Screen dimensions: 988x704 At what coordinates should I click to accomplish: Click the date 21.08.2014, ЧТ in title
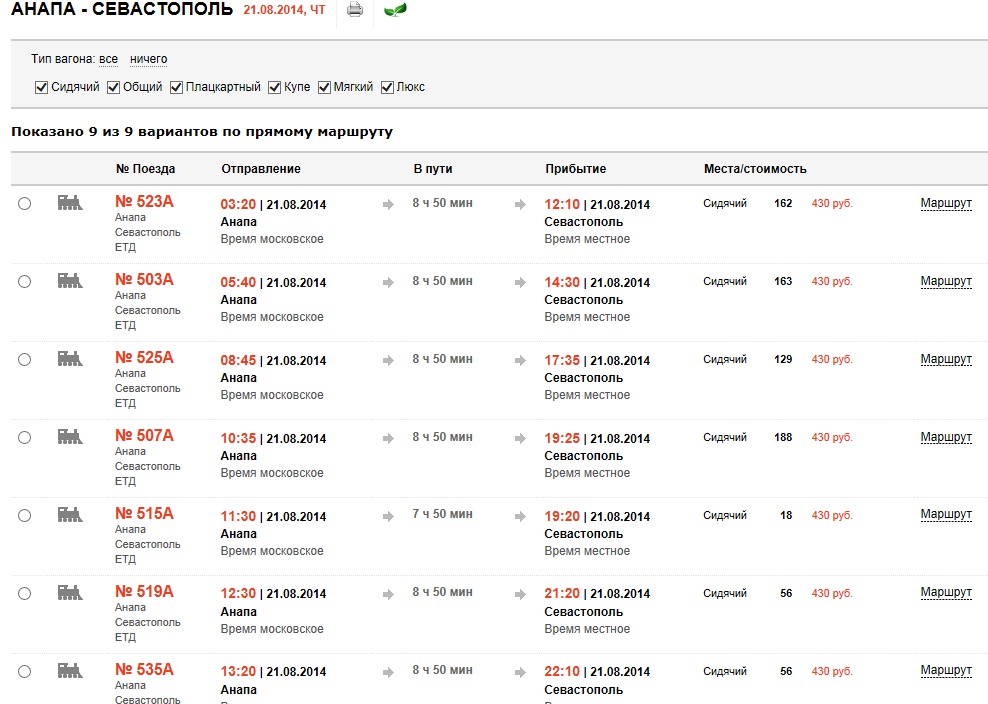pos(284,10)
